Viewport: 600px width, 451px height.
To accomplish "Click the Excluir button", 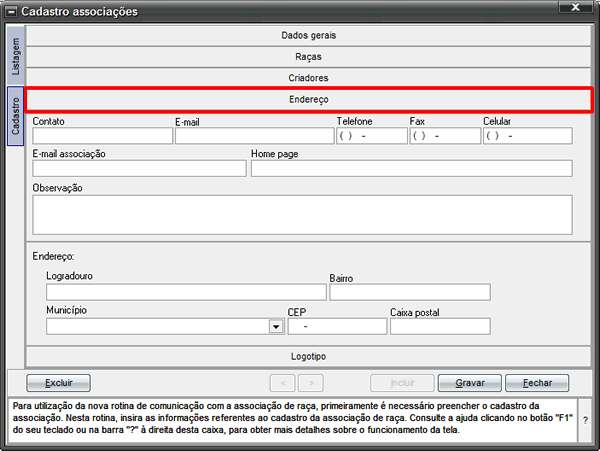I will [x=59, y=383].
